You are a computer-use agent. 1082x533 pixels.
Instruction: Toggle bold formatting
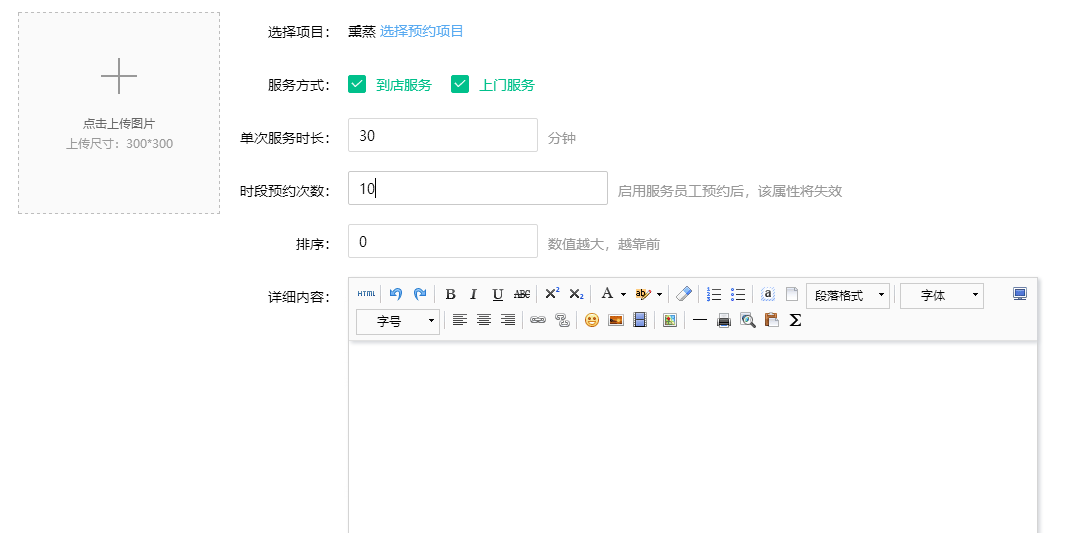pos(450,295)
